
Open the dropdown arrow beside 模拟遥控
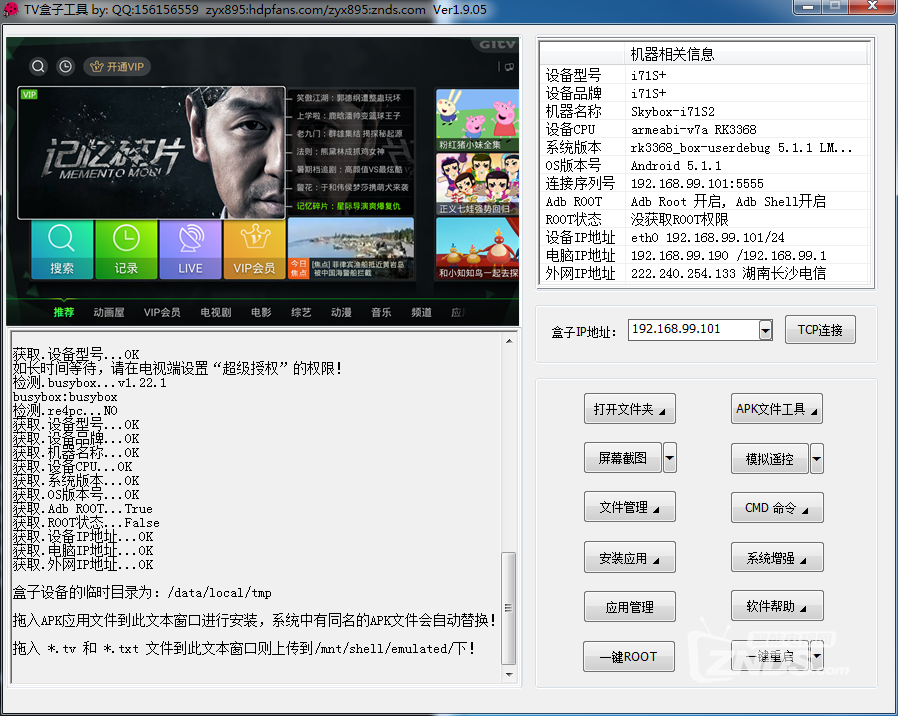coord(817,459)
